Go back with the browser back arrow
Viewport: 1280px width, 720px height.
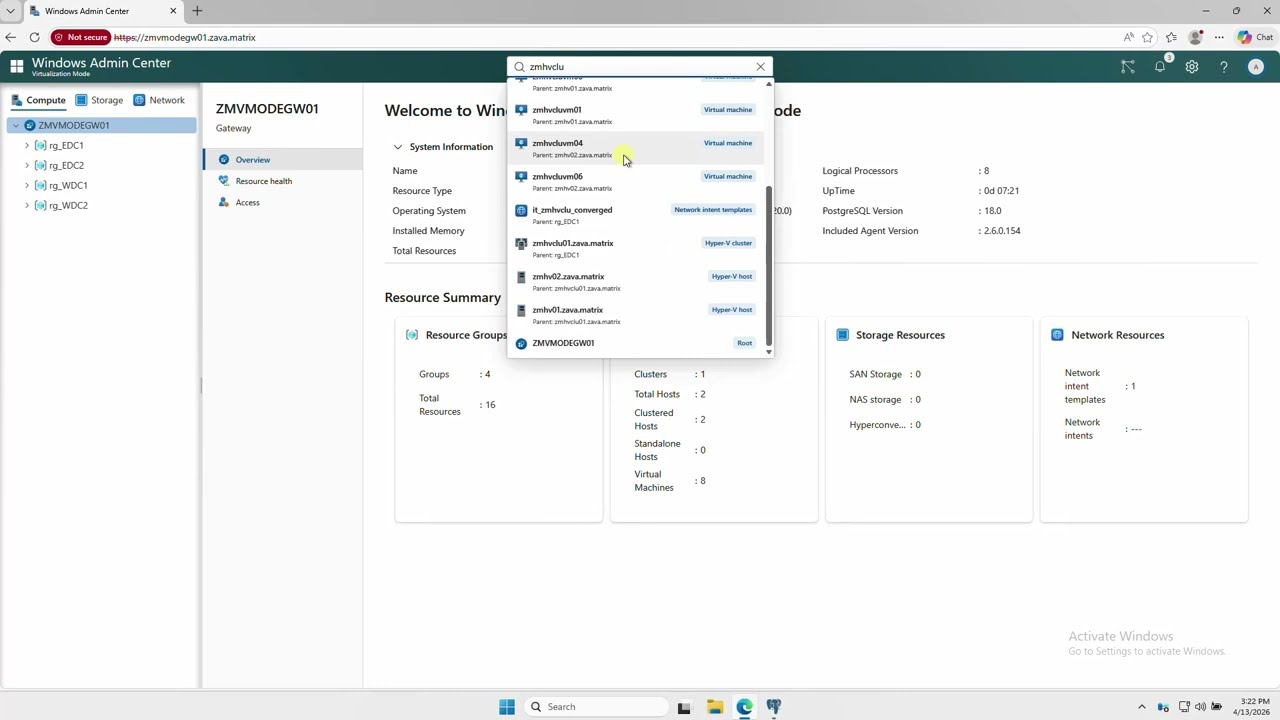(x=11, y=37)
